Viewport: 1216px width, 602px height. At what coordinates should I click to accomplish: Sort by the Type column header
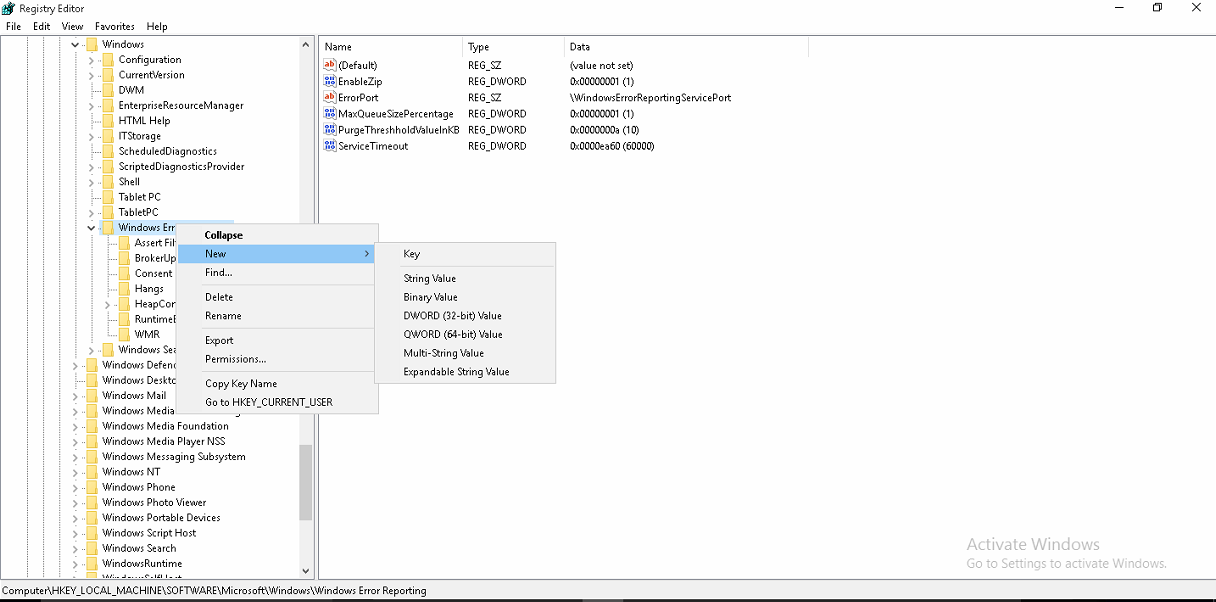coord(514,47)
